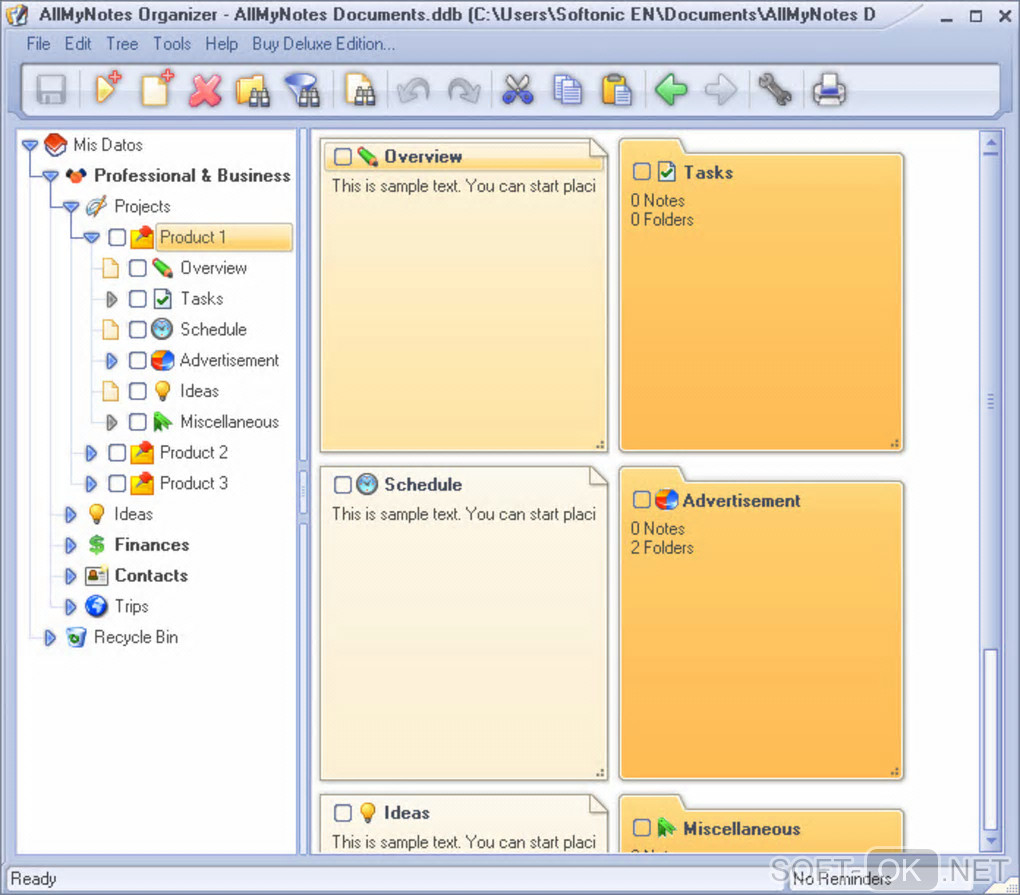
Task: Click the Paste clipboard icon
Action: point(616,90)
